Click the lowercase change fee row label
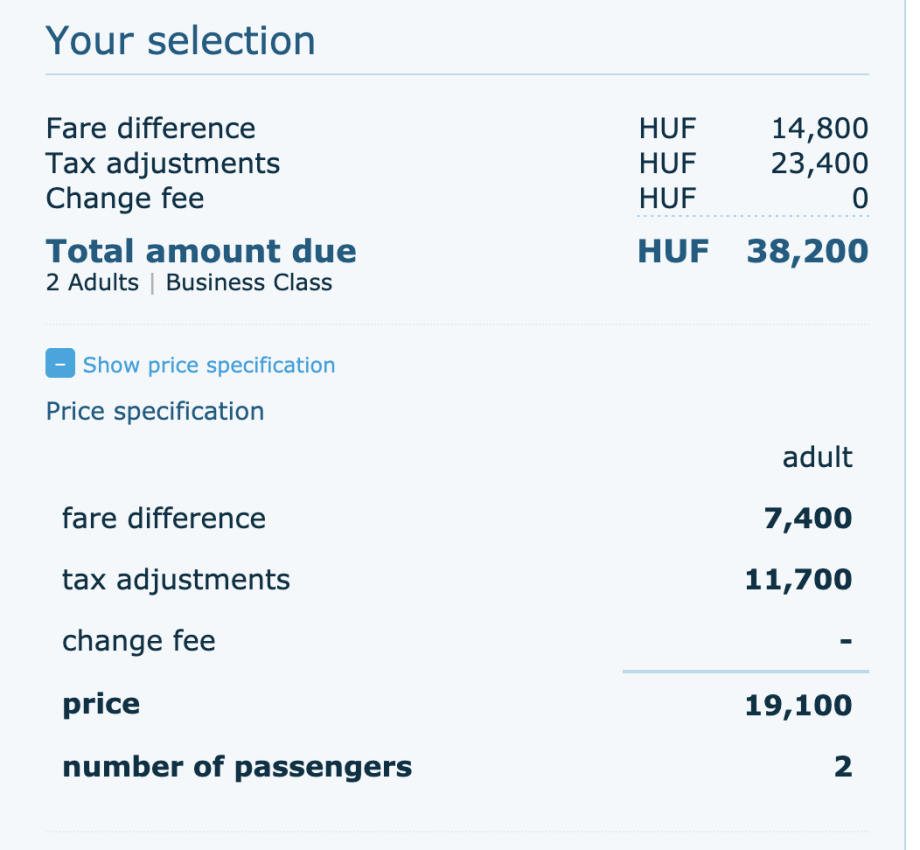 tap(139, 640)
